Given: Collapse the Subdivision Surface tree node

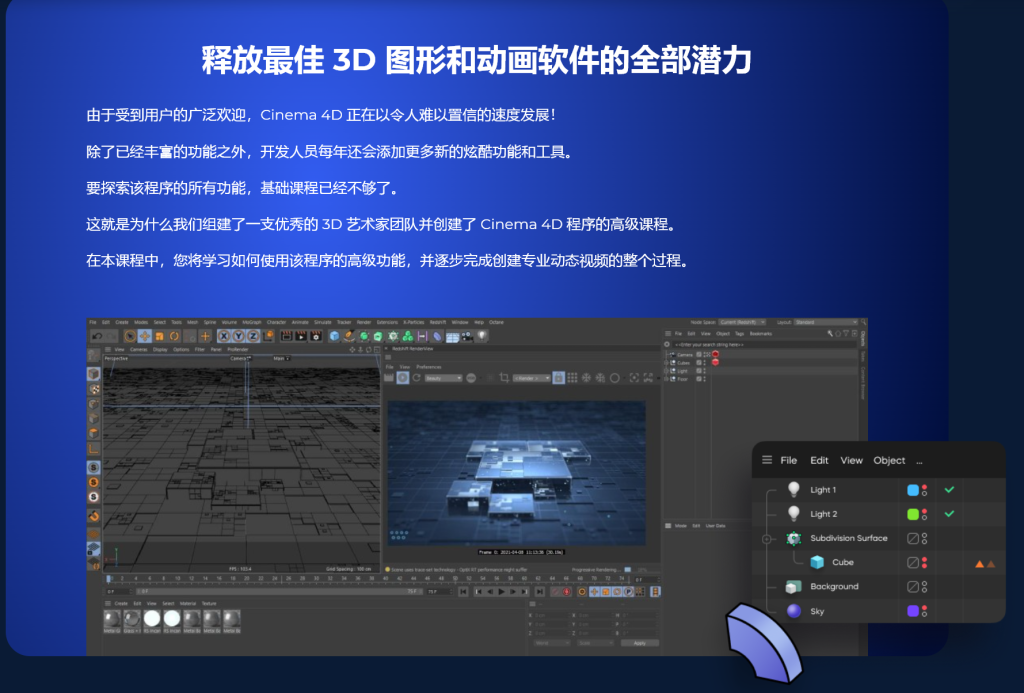Looking at the screenshot, I should point(767,539).
